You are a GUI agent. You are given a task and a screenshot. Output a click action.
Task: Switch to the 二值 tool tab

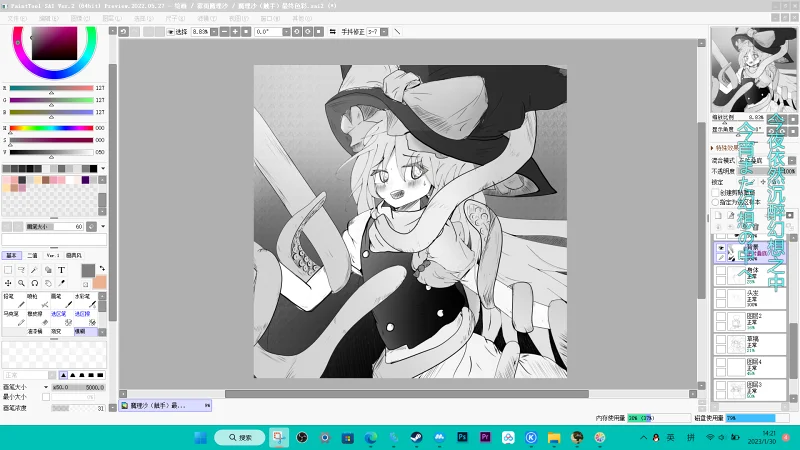(x=32, y=255)
